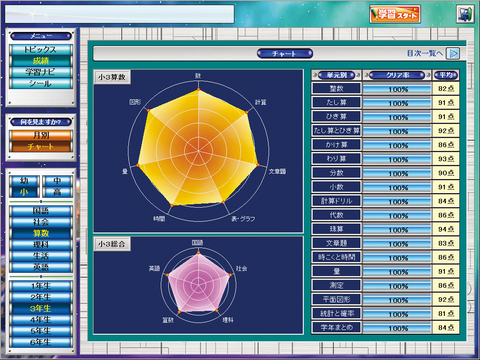The height and width of the screenshot is (360, 480).
Task: Click the 表・グラフ axis label on radar chart
Action: pos(243,219)
